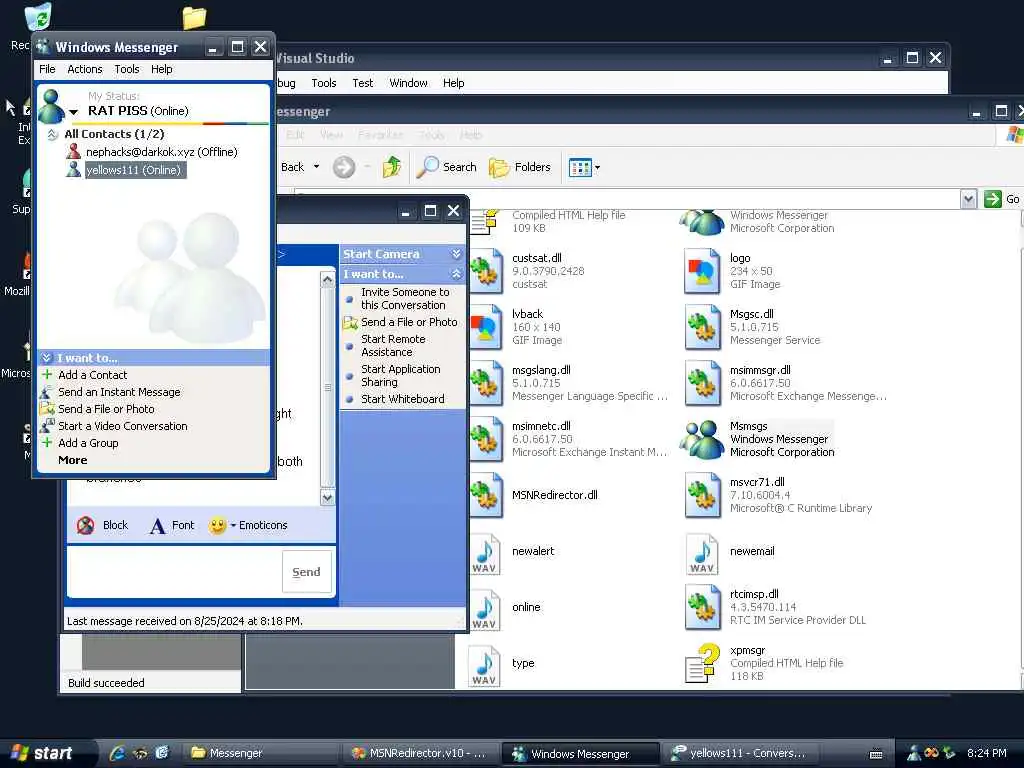
Task: Select contact nephacks@darkok.xyz (Offline)
Action: pyautogui.click(x=161, y=152)
